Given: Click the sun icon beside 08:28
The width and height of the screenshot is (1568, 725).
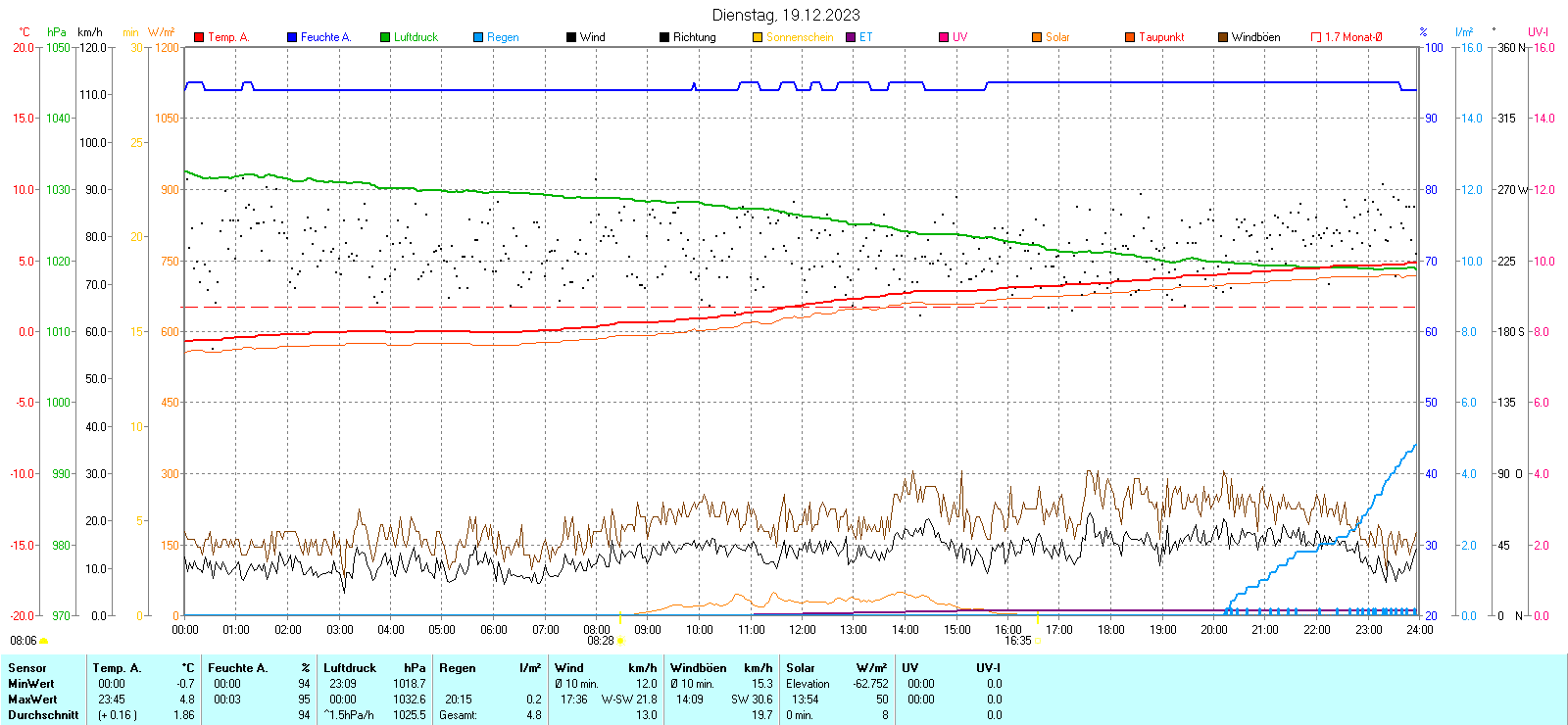Looking at the screenshot, I should (620, 641).
